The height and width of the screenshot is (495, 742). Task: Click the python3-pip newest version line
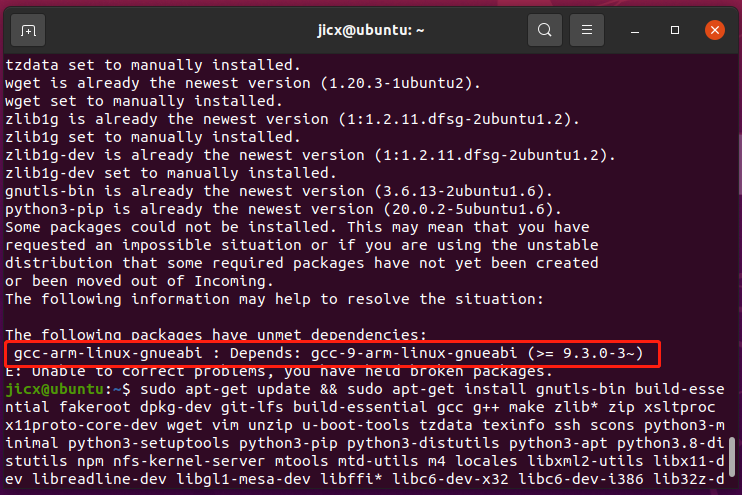tap(283, 209)
